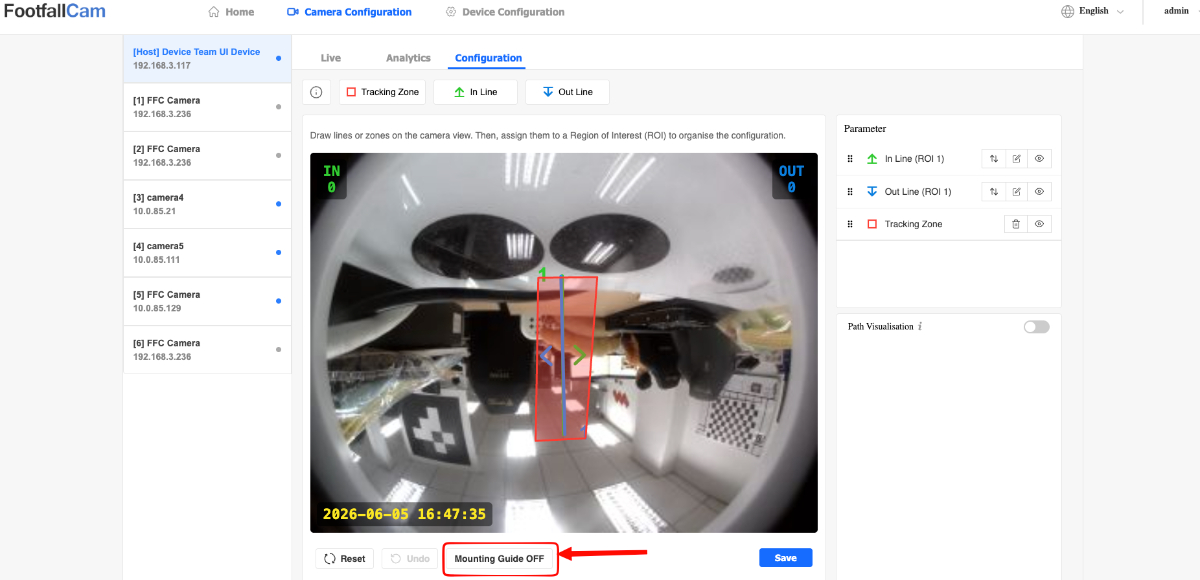Edit the Out Line (ROI 1) entry
Screen dimensions: 1200x580
tap(1016, 191)
